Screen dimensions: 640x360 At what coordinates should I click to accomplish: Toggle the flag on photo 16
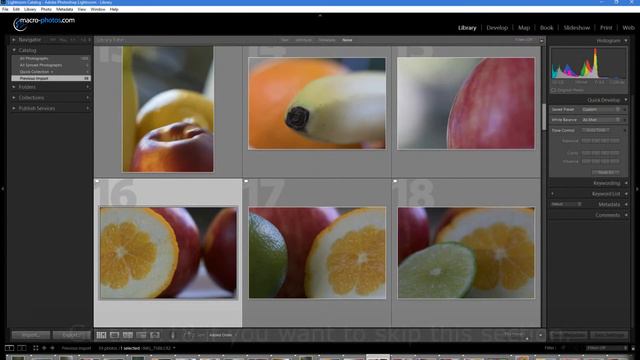(97, 181)
